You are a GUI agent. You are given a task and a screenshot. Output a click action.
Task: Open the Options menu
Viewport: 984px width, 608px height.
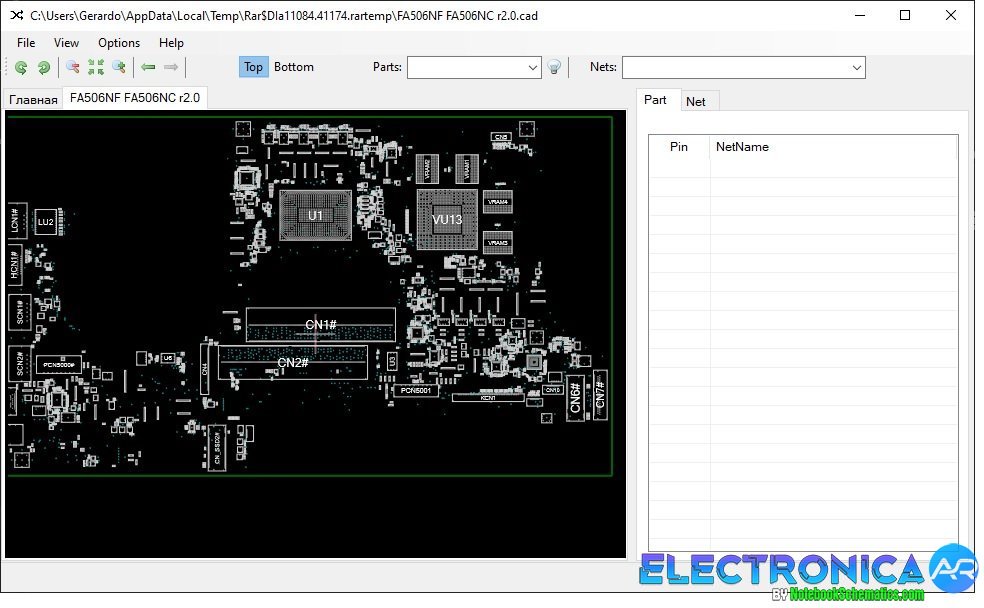[x=119, y=43]
